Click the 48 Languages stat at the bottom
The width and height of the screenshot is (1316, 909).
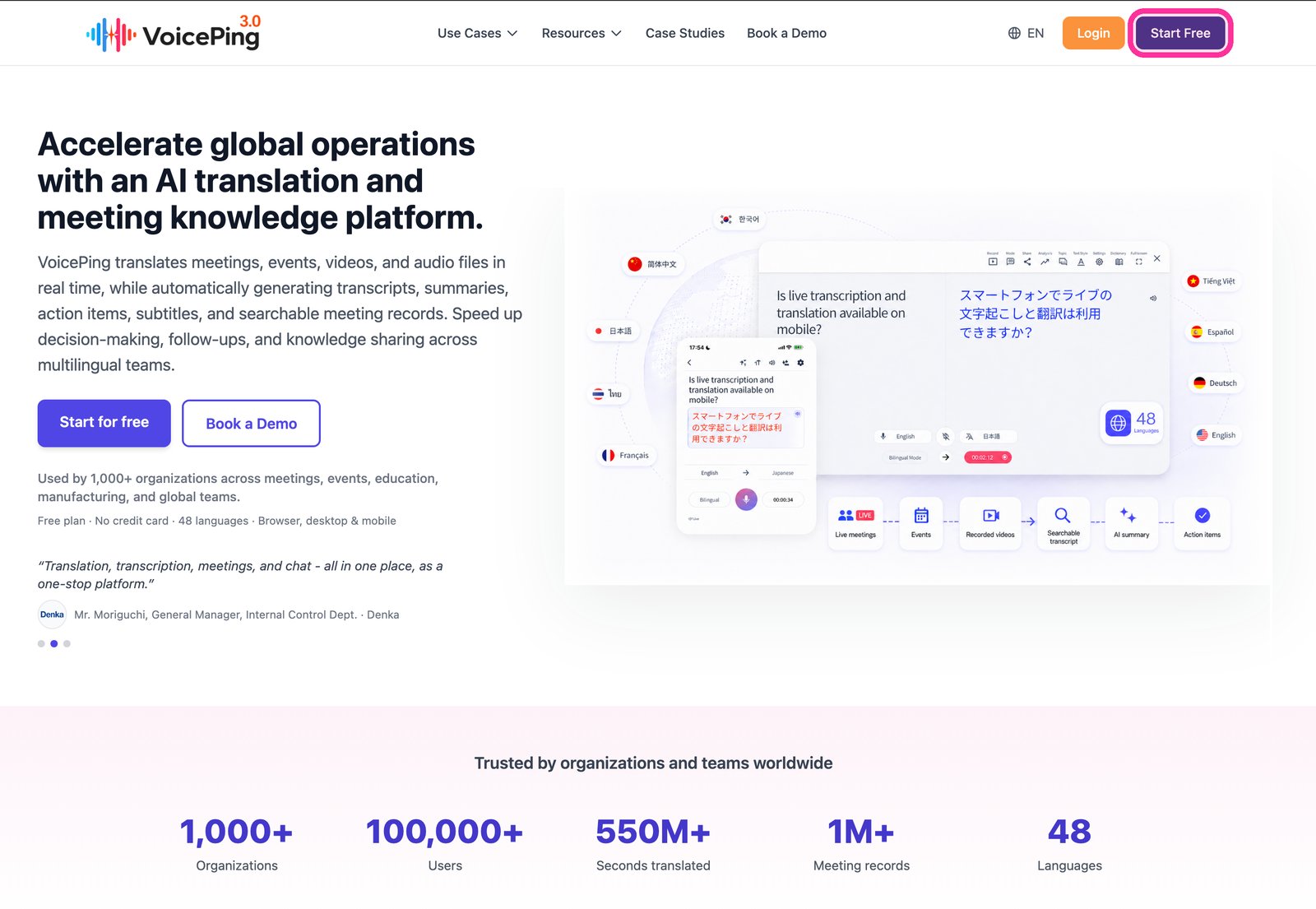1069,844
